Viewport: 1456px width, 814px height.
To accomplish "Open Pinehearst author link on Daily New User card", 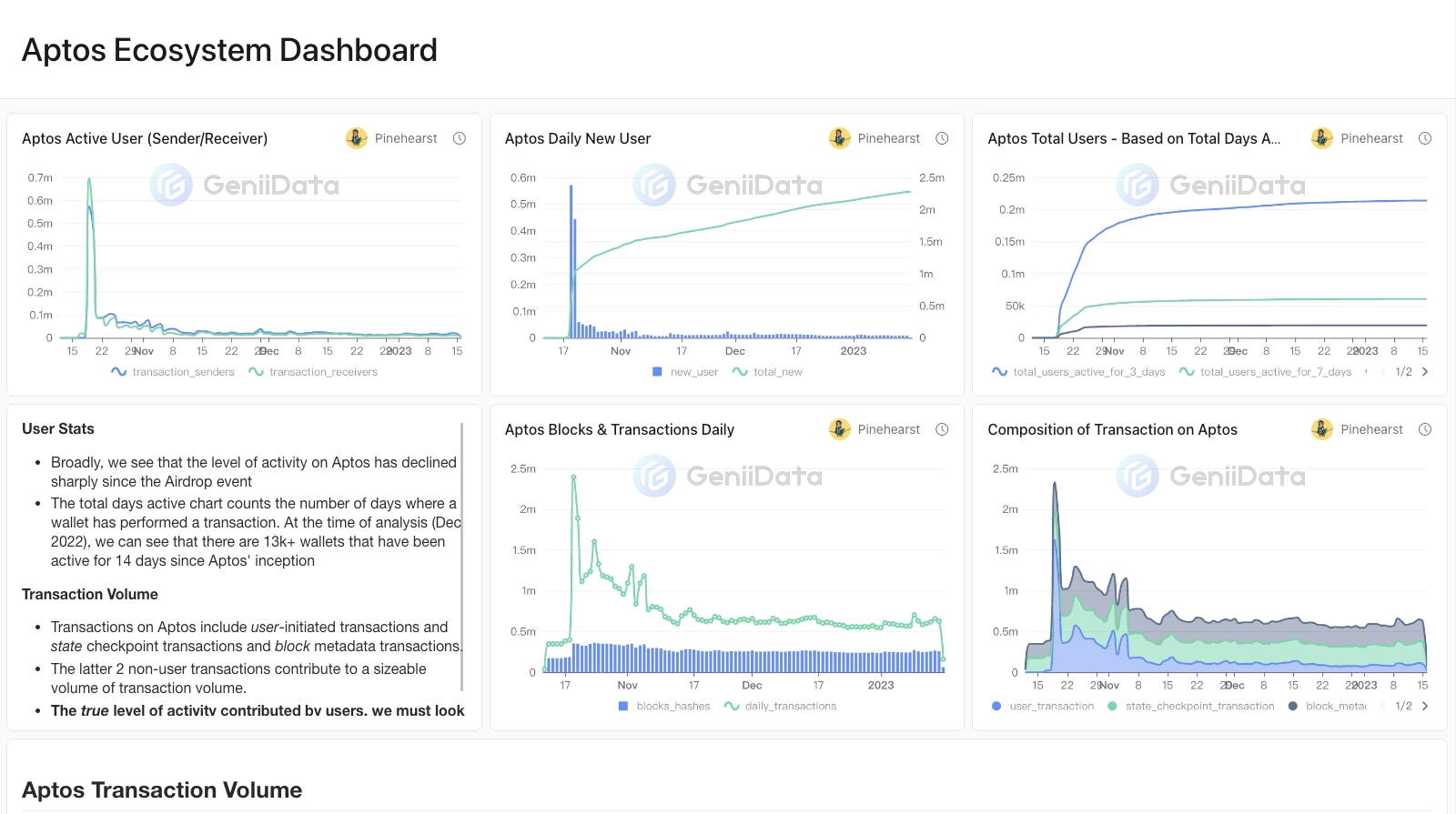I will [x=889, y=138].
